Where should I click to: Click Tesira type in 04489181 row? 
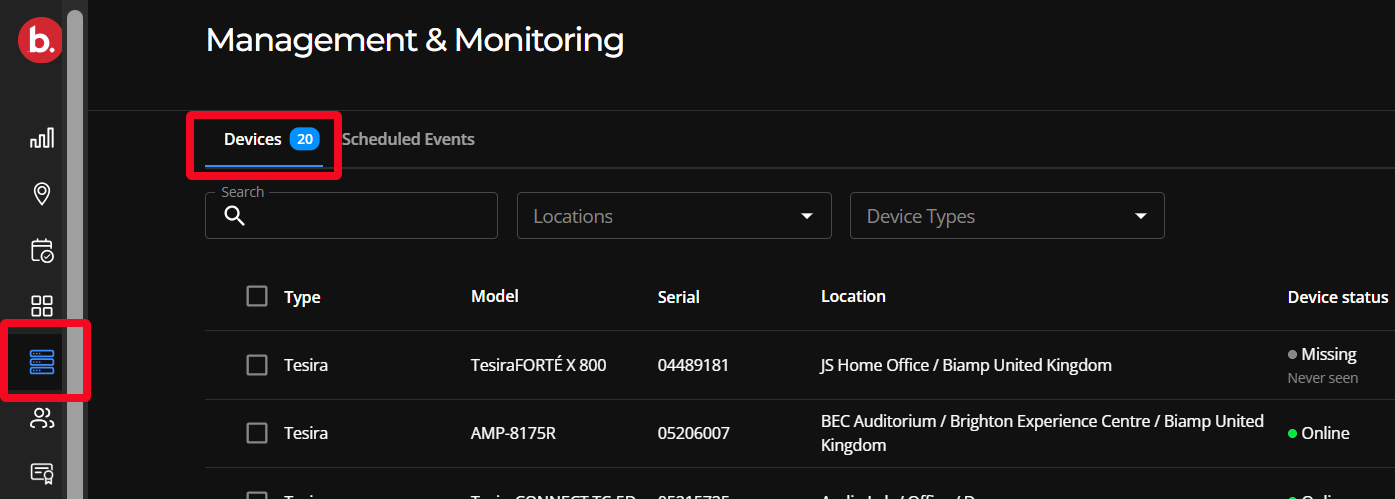tap(306, 365)
